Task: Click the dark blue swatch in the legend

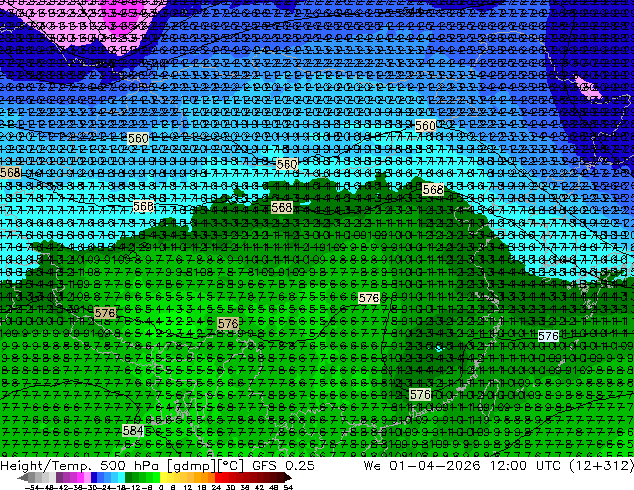Action: [x=94, y=478]
